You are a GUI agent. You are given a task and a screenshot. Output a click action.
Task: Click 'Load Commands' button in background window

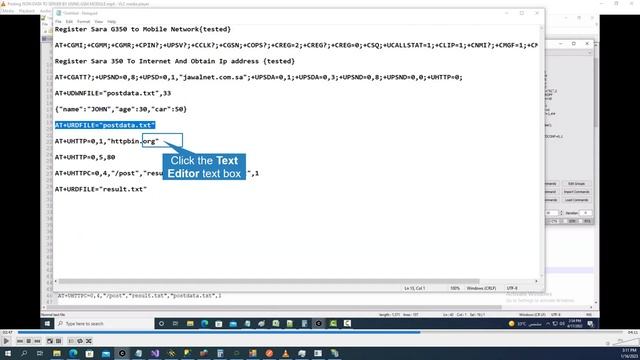coord(576,200)
